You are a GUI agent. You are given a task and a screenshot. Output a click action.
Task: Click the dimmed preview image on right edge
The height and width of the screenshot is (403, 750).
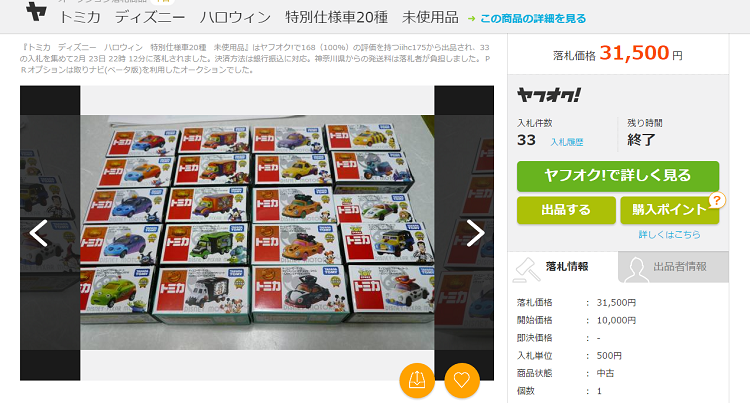(x=464, y=232)
